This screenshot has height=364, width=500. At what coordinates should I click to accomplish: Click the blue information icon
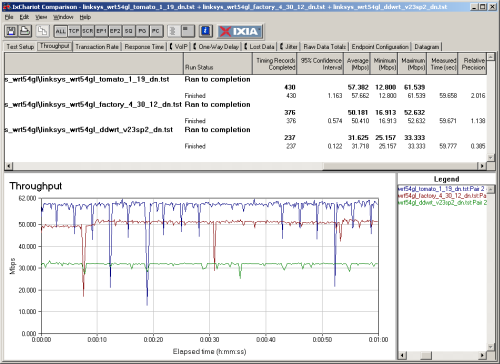coord(206,31)
